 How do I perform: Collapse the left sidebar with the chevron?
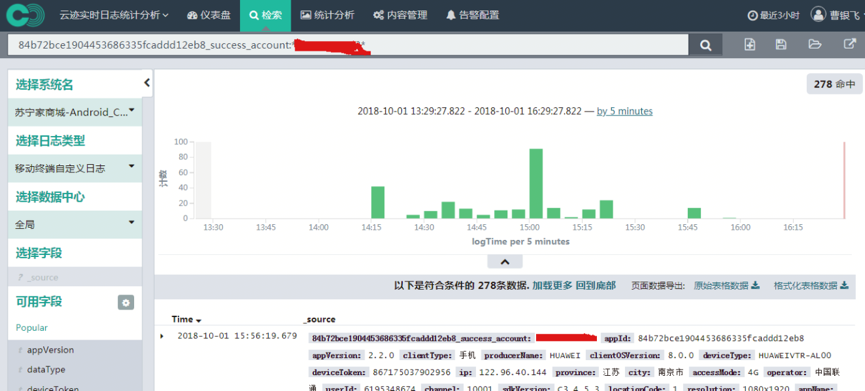pos(147,83)
